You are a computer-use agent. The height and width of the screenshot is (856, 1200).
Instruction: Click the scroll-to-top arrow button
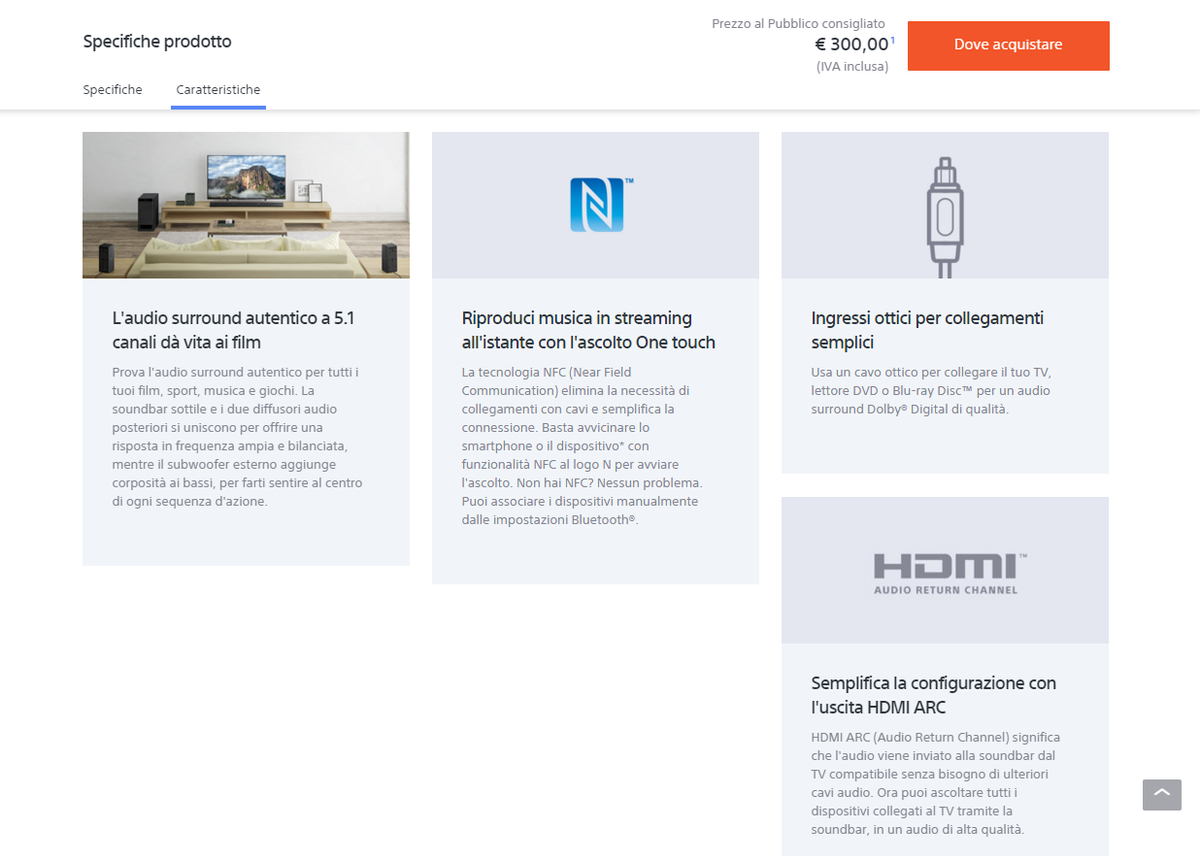[1162, 795]
